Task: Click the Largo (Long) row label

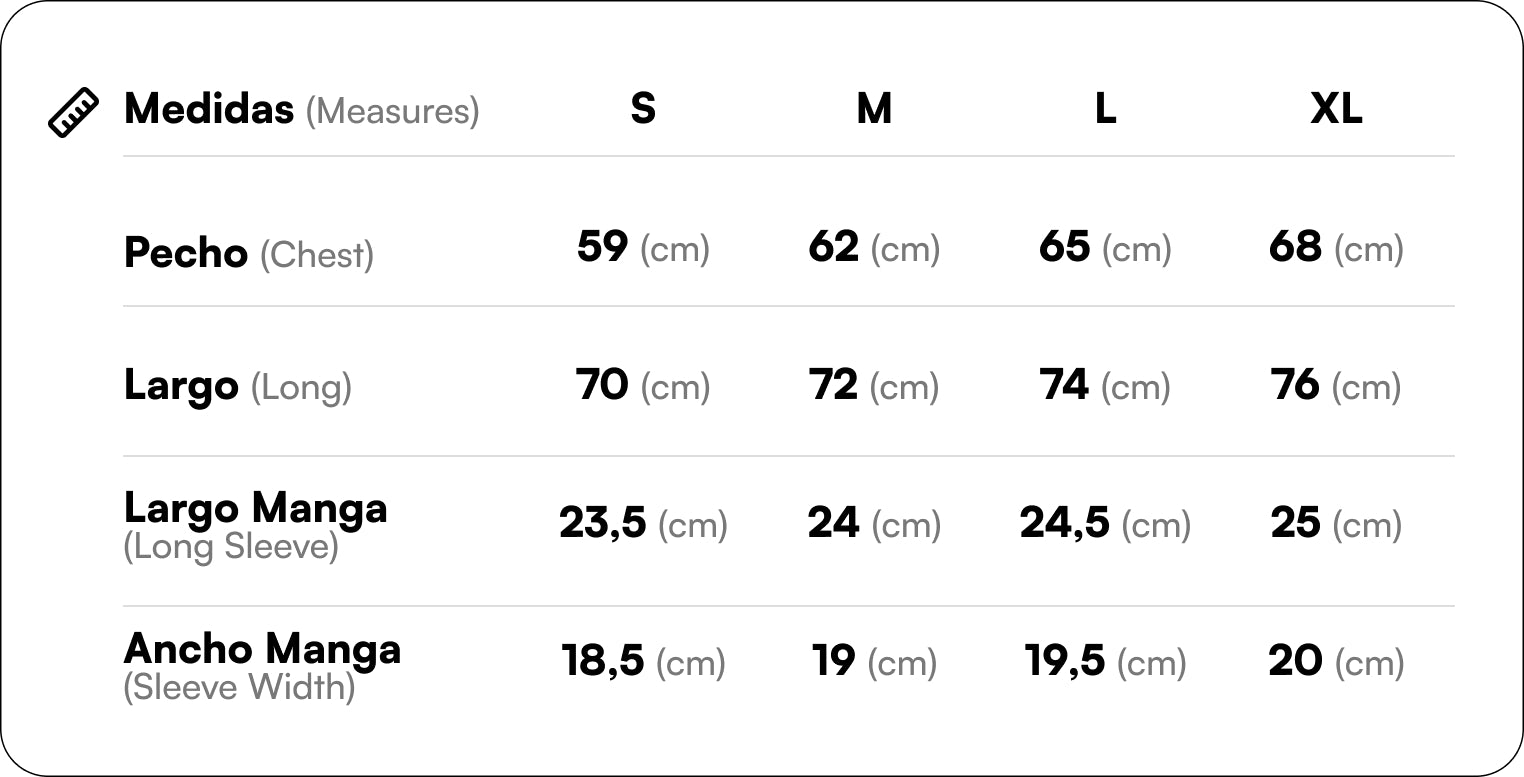Action: [237, 386]
